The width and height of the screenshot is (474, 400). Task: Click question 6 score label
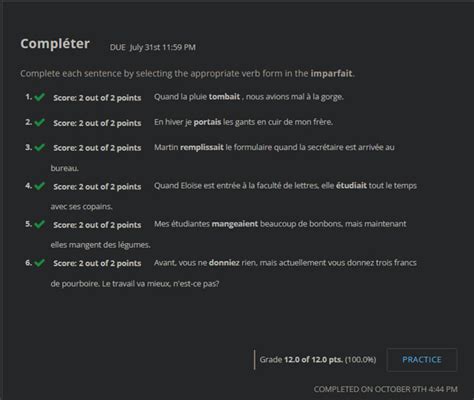click(x=97, y=263)
